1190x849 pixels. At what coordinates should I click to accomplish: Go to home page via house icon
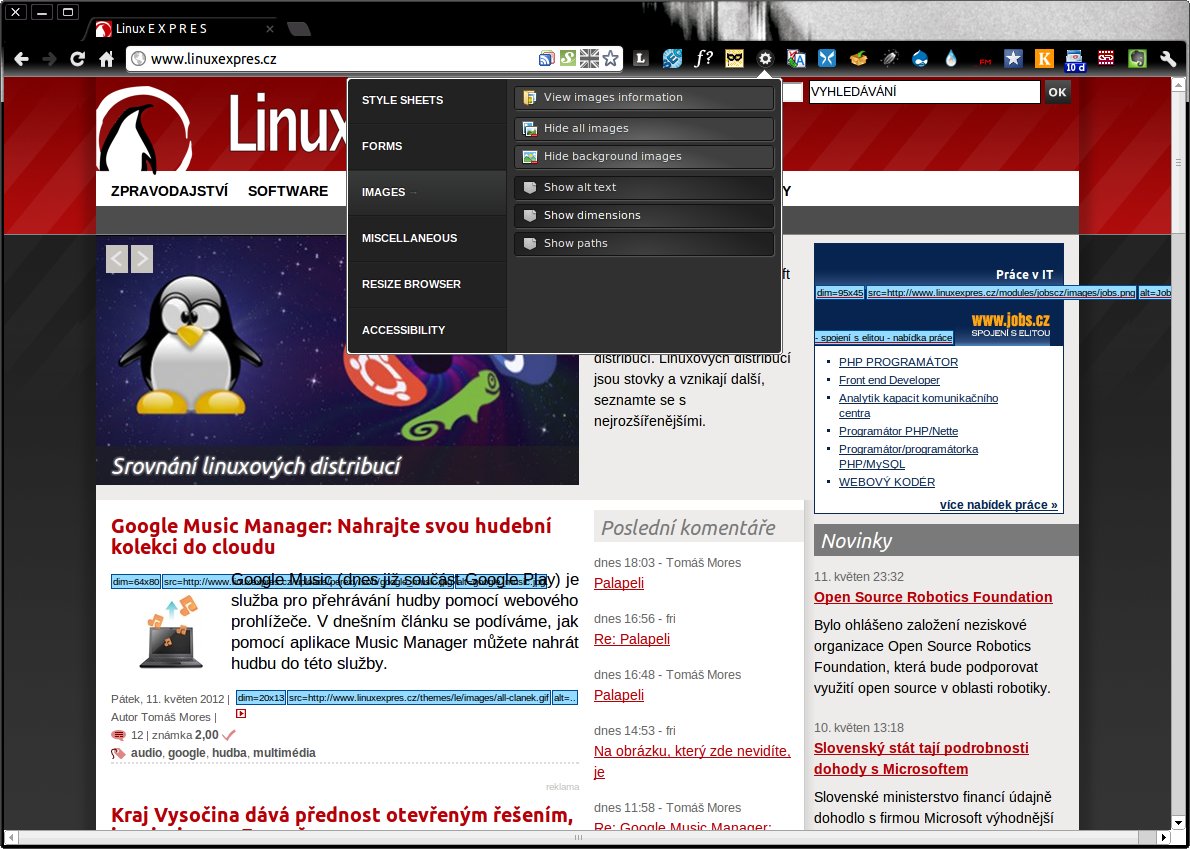pos(106,59)
